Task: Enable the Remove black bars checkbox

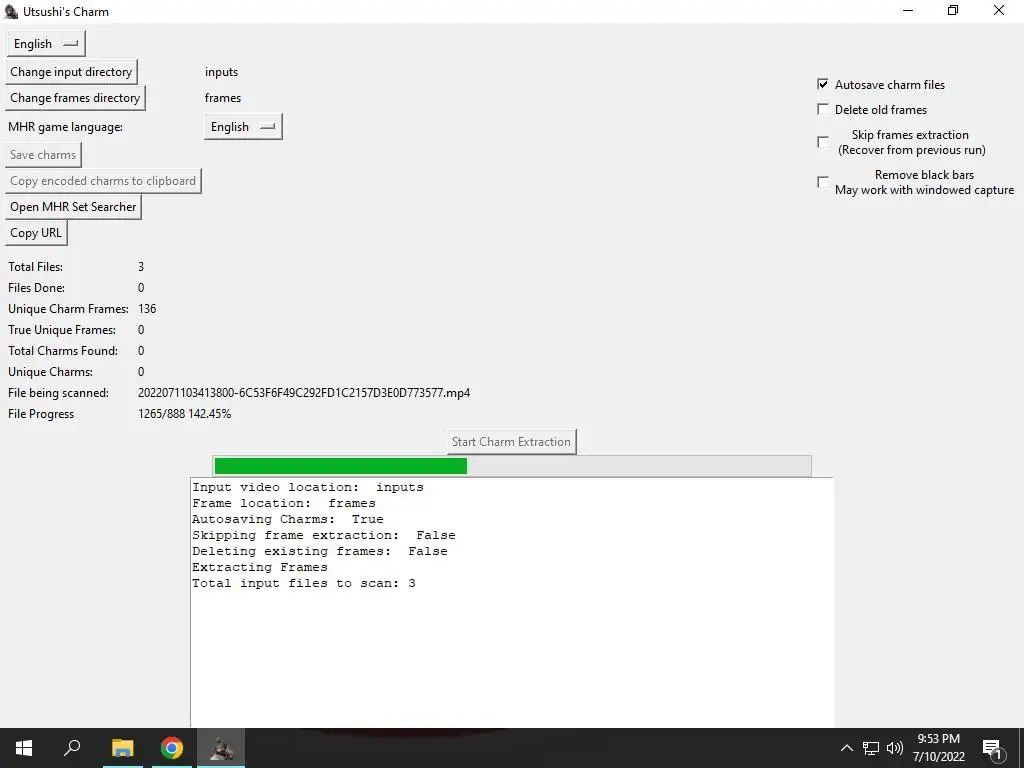Action: (x=823, y=182)
